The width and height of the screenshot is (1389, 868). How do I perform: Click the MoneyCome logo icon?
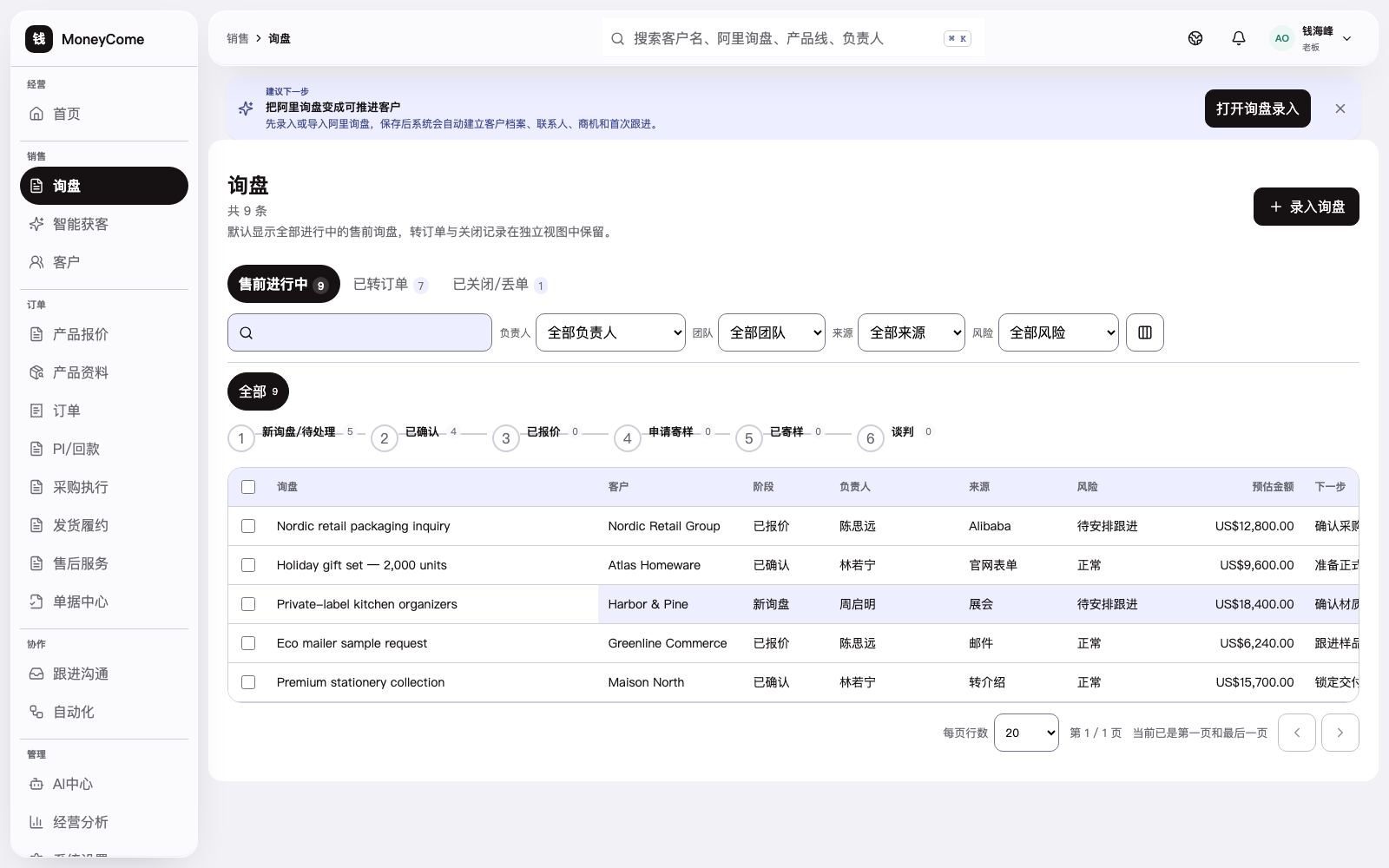(38, 38)
